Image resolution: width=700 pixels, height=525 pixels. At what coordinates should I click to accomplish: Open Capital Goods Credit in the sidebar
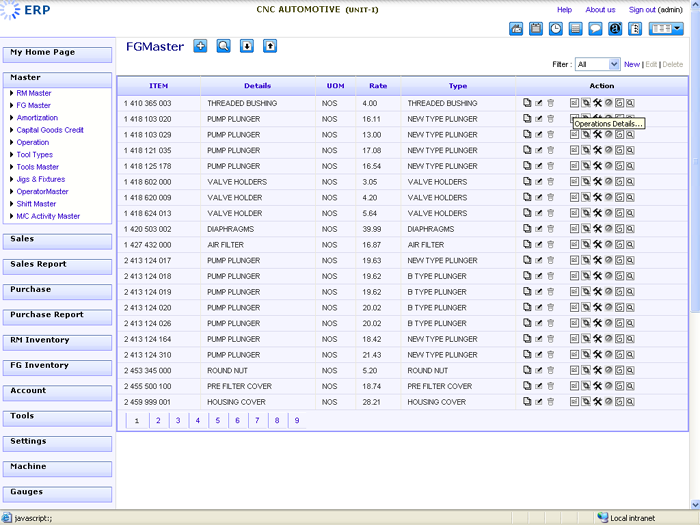click(50, 130)
